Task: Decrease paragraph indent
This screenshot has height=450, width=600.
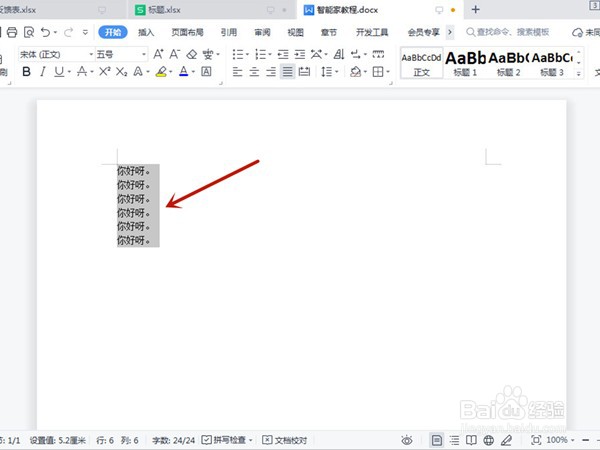Action: point(283,54)
